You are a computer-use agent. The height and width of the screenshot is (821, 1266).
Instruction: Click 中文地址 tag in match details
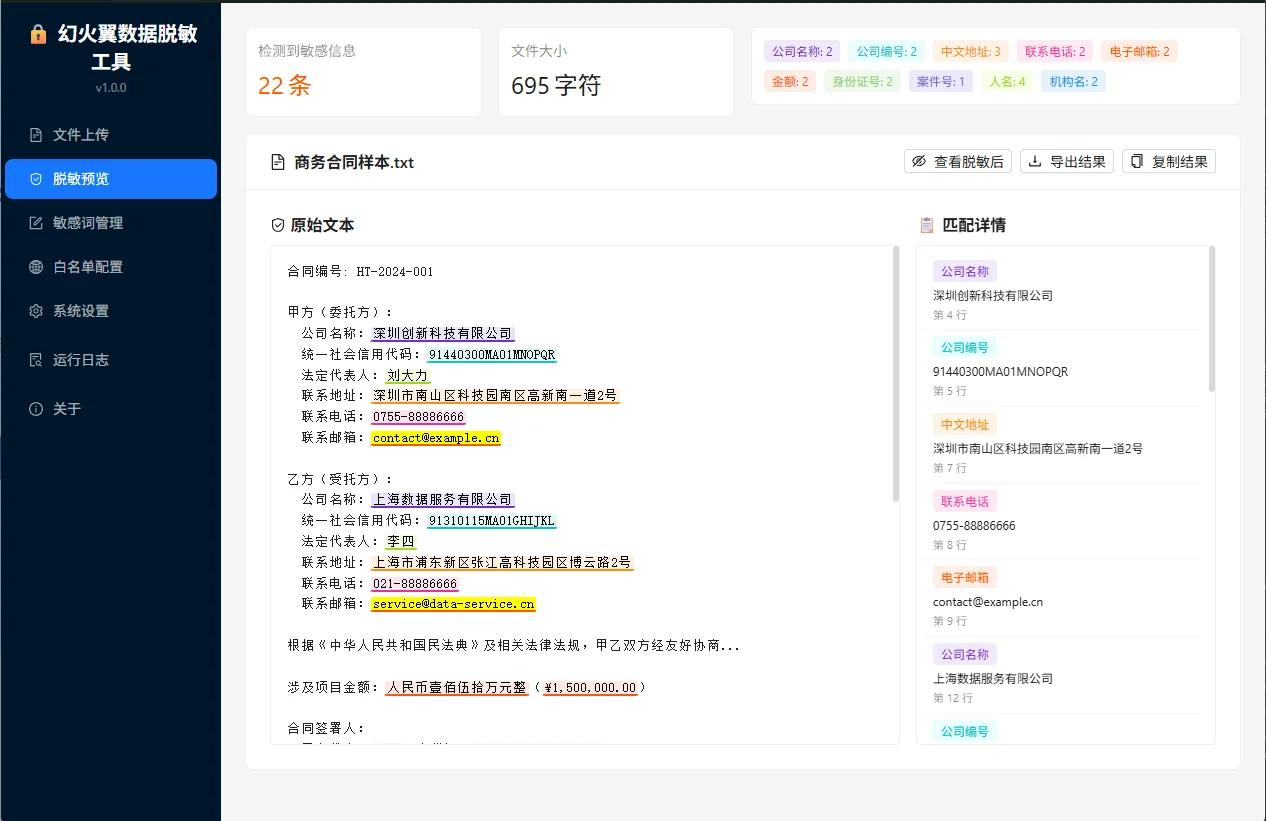pos(965,424)
